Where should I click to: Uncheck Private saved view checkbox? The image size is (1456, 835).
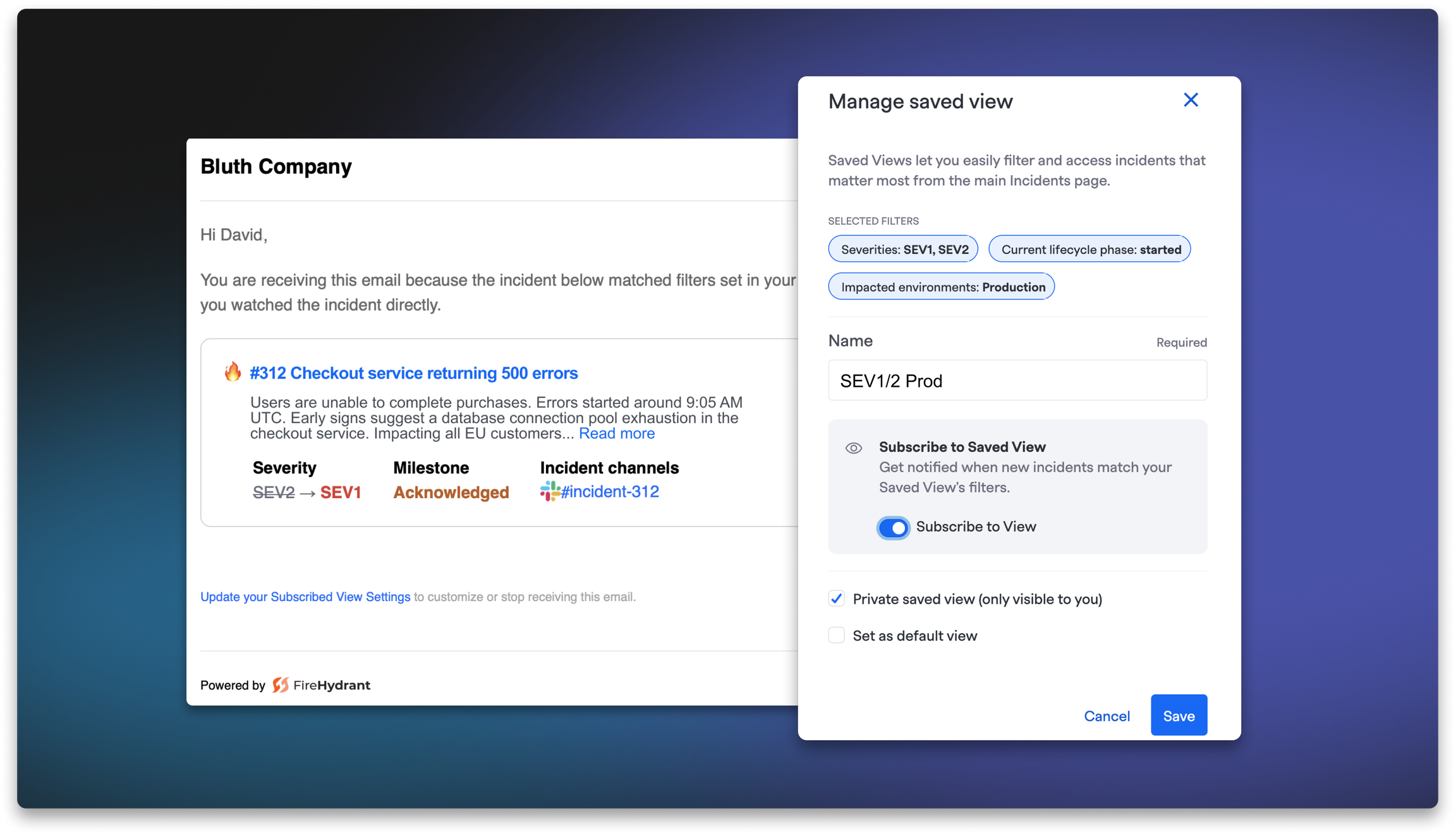[836, 599]
